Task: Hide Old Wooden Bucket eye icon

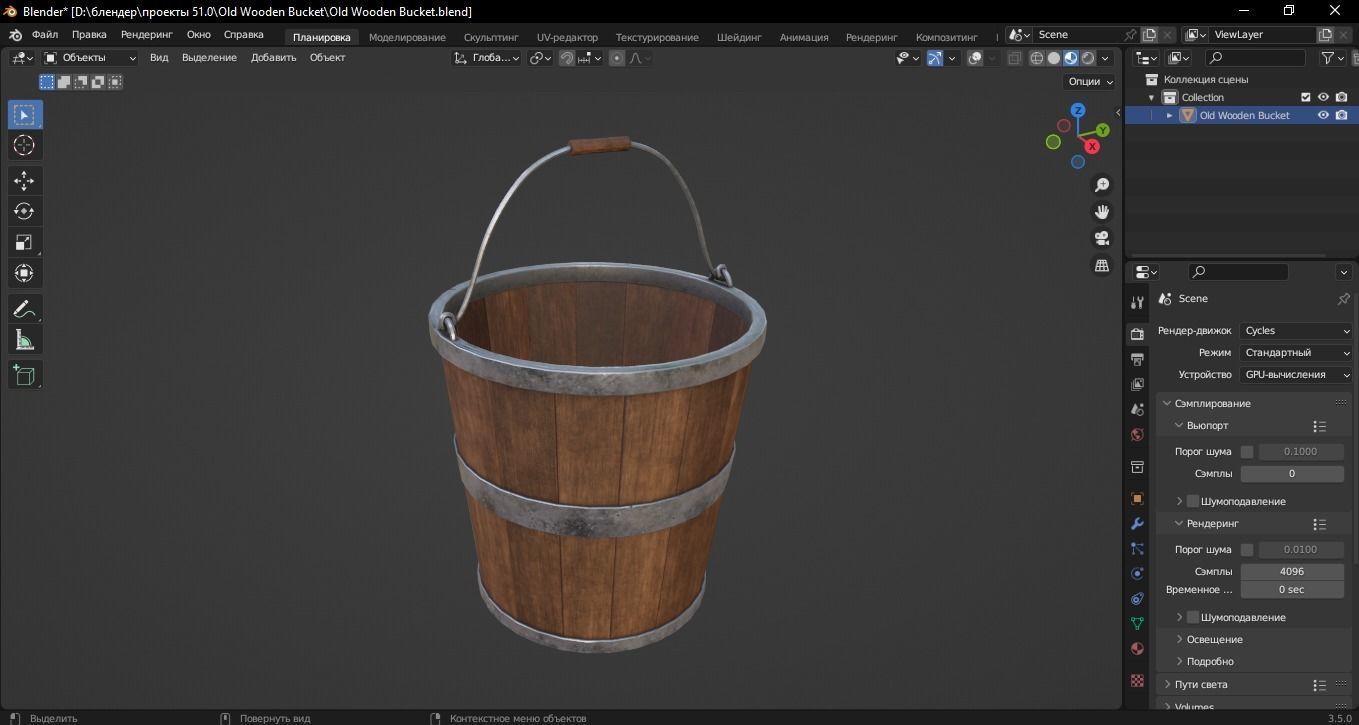Action: (1323, 115)
